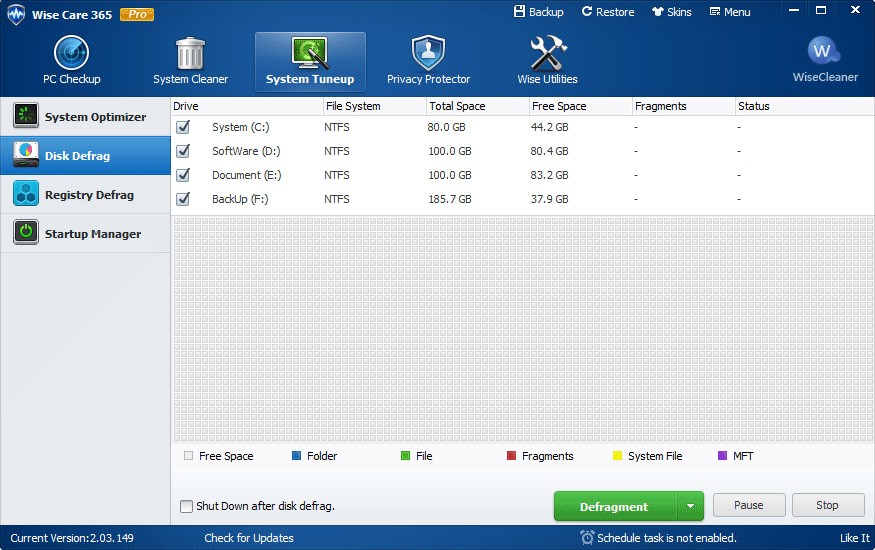
Task: Click the Stop button
Action: pos(828,505)
